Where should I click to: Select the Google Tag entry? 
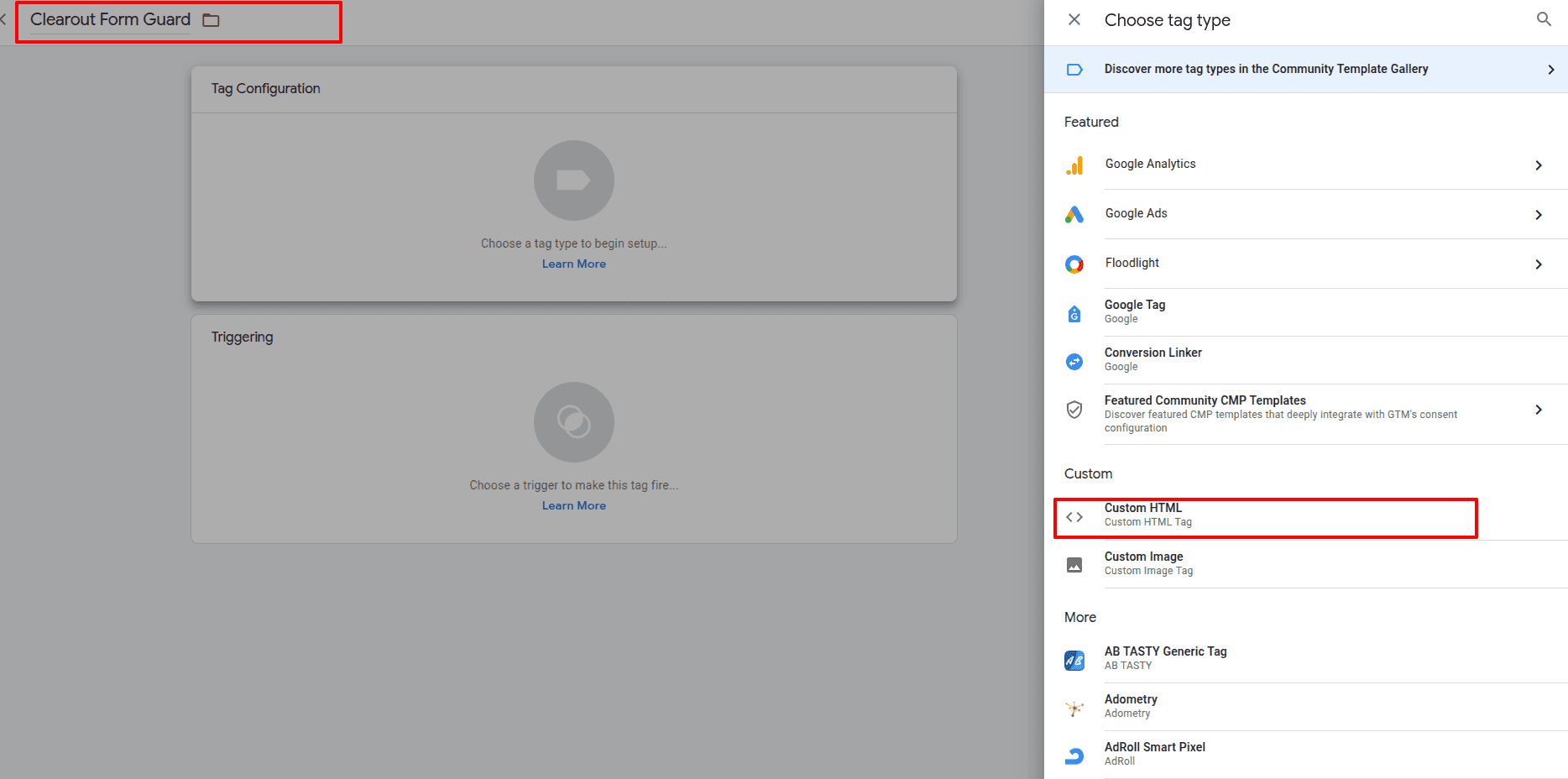(1135, 311)
